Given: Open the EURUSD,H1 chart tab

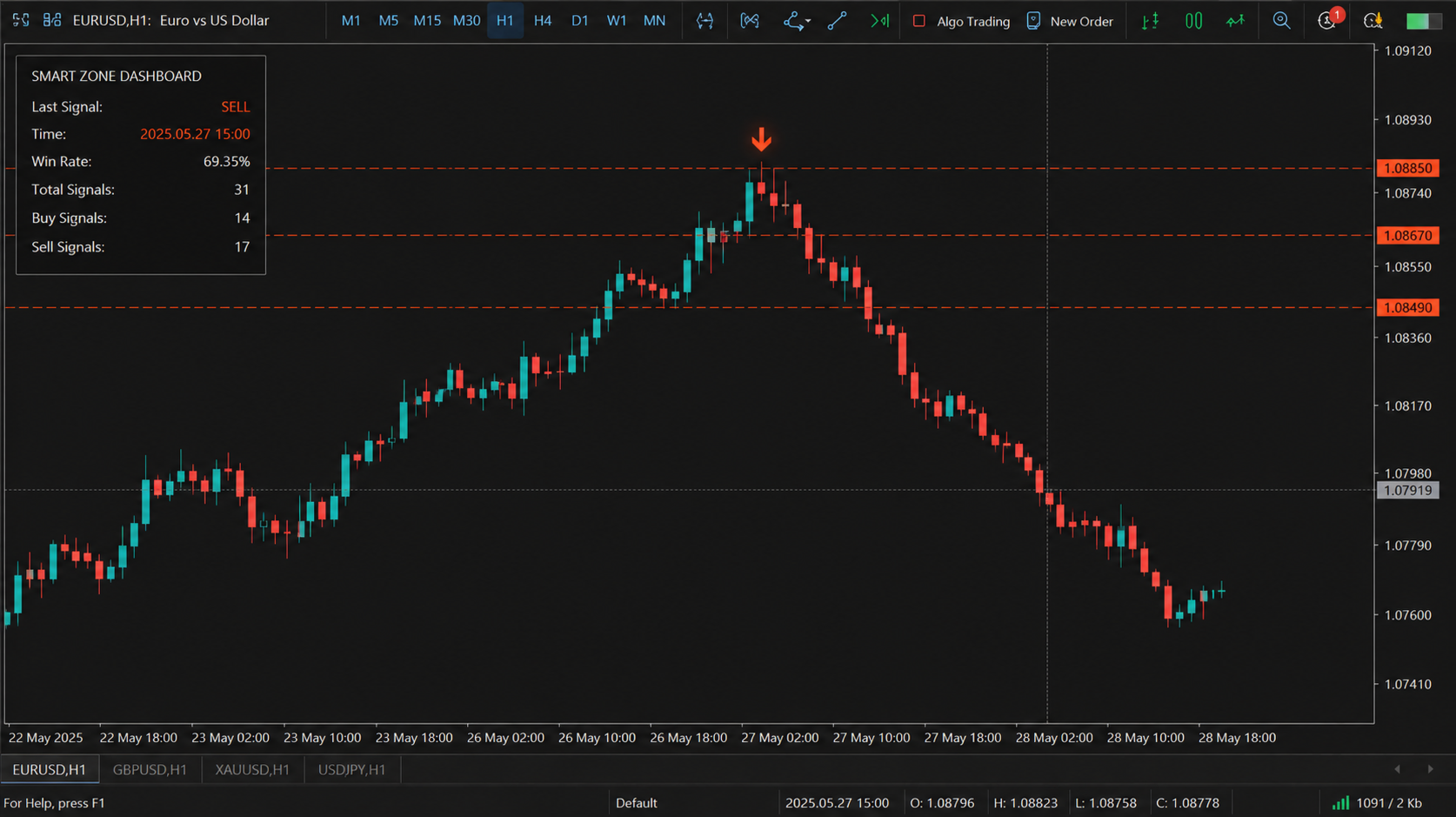Looking at the screenshot, I should (50, 769).
